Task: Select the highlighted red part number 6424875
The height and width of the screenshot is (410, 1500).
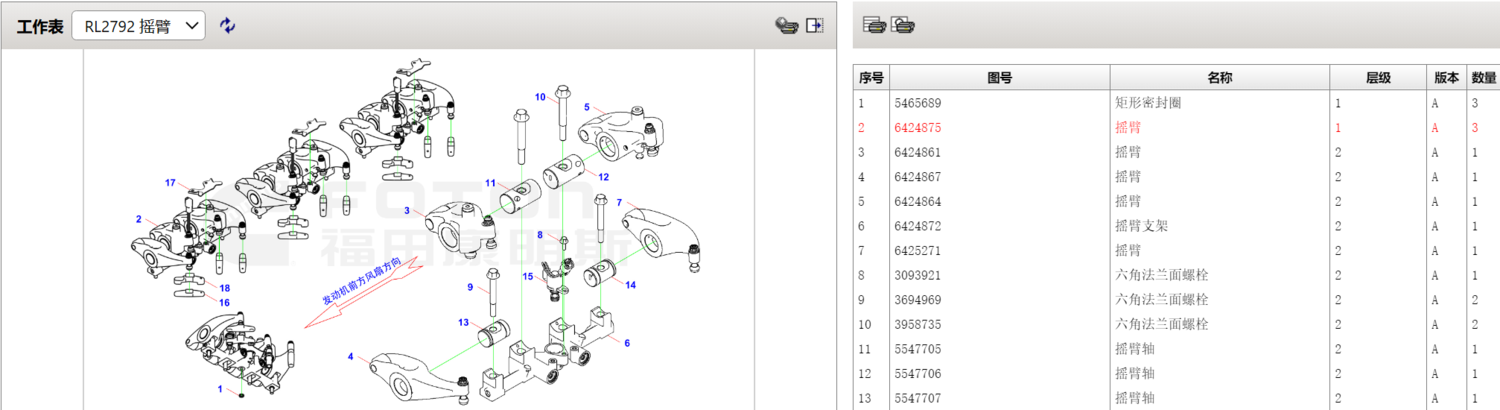Action: click(917, 128)
